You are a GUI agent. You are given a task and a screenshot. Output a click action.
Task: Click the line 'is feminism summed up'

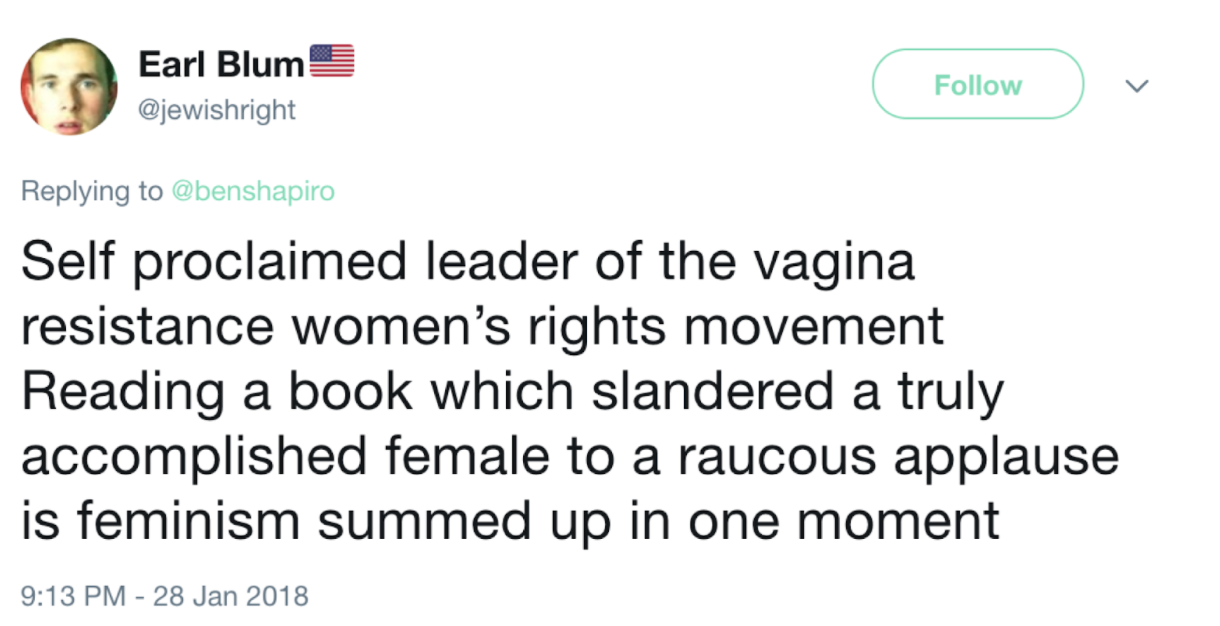[x=510, y=520]
